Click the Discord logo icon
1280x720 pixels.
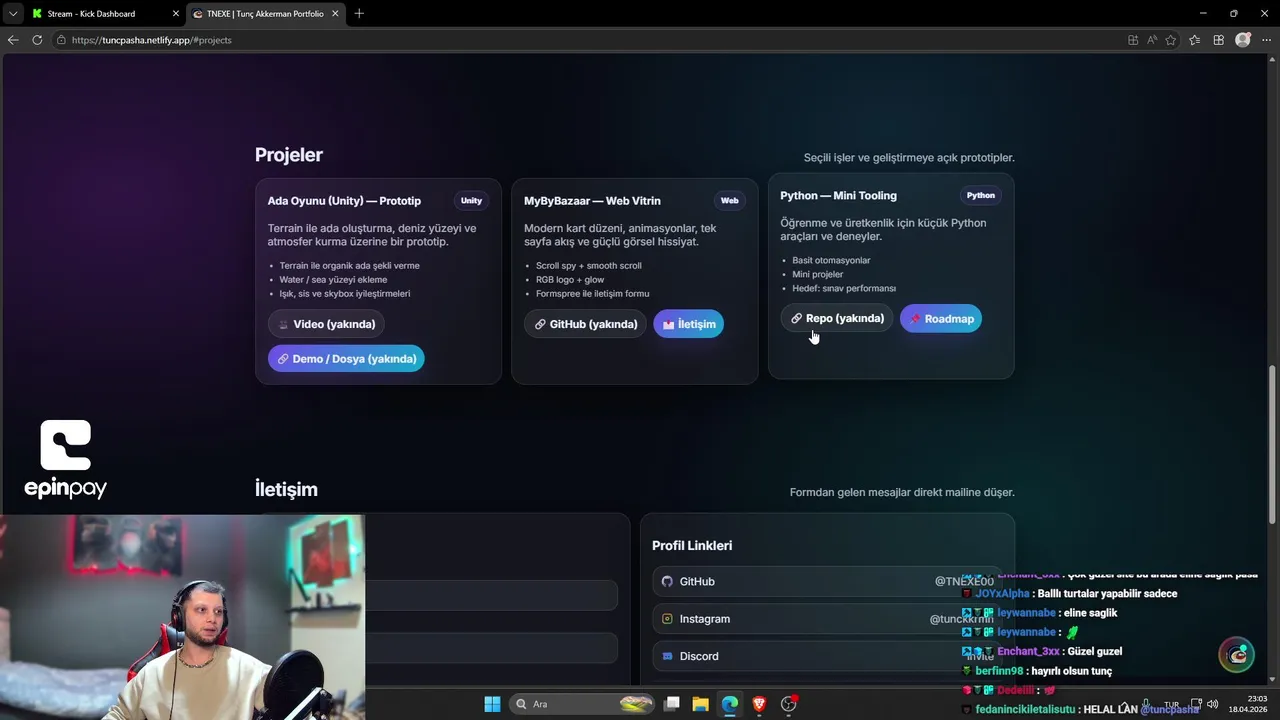coord(667,656)
